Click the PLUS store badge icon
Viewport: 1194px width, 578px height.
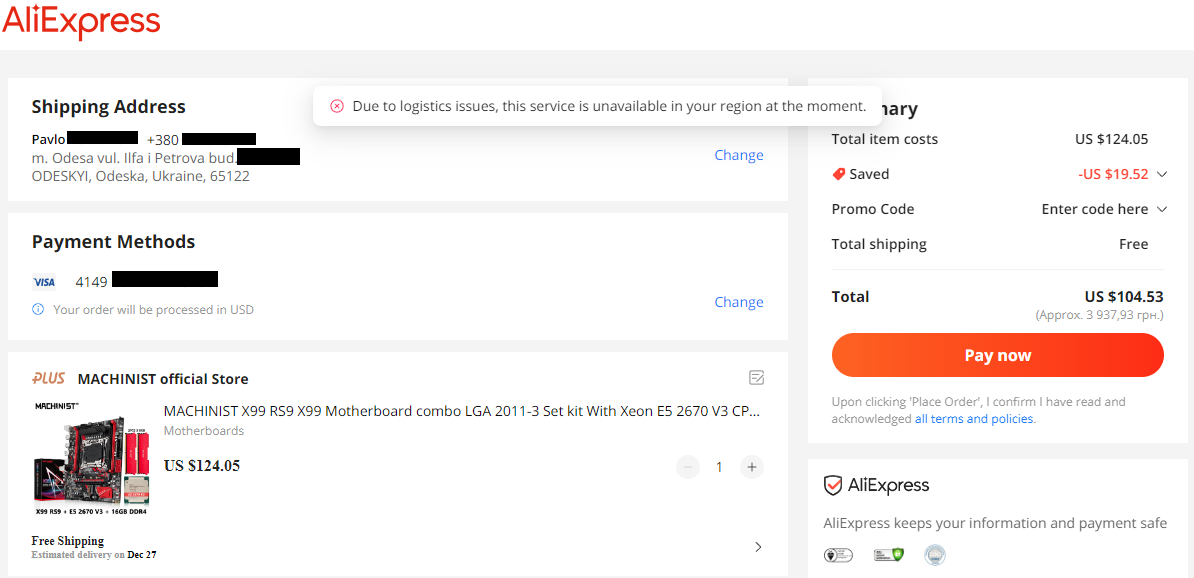coord(48,378)
